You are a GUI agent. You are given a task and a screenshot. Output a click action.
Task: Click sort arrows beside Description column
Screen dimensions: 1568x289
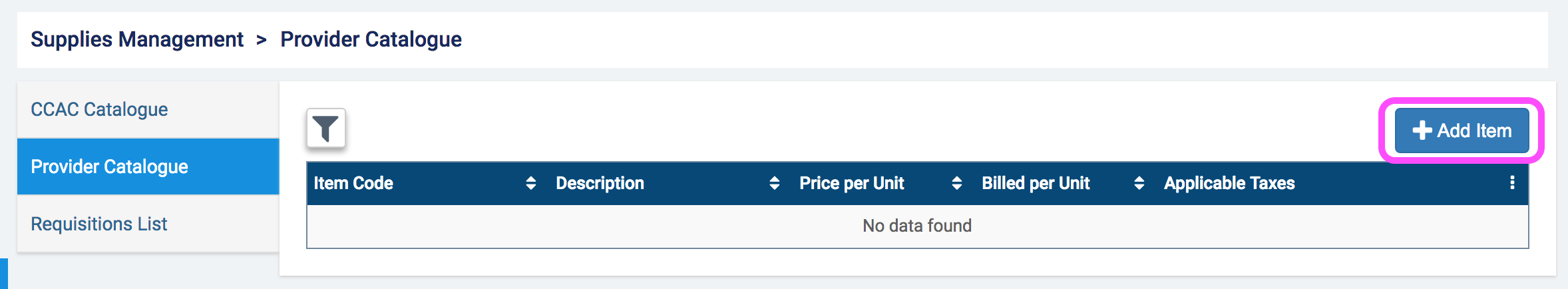[774, 183]
